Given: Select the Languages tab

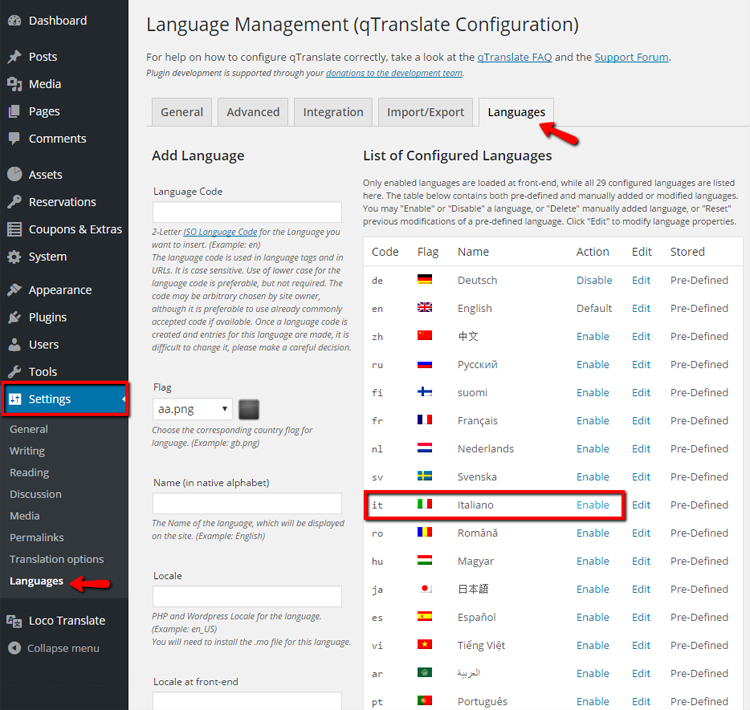Looking at the screenshot, I should (x=516, y=112).
